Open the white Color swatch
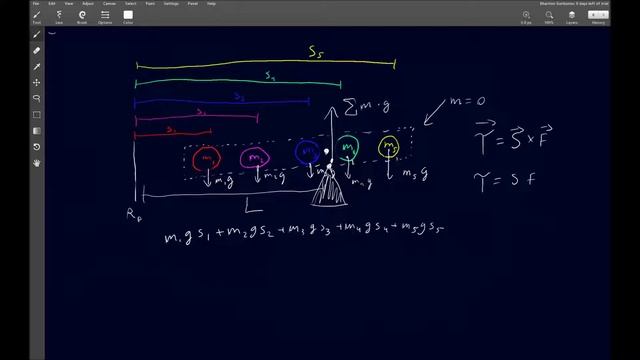Image resolution: width=640 pixels, height=360 pixels. (128, 15)
